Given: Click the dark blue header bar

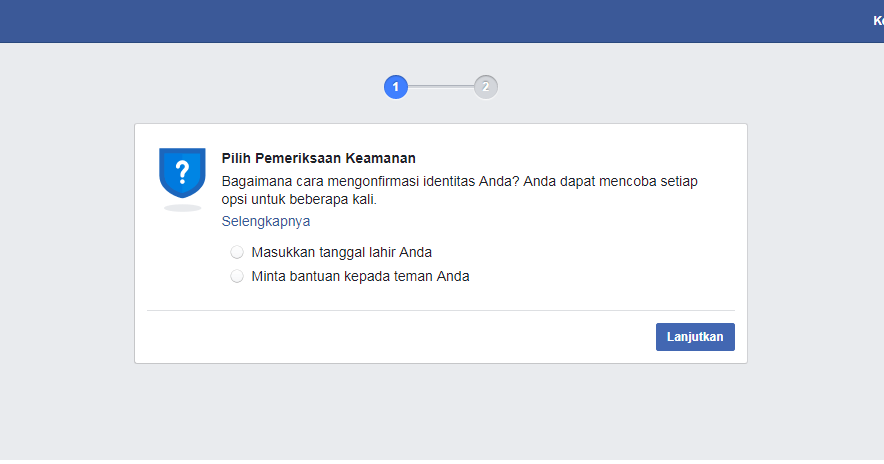Looking at the screenshot, I should (x=442, y=21).
